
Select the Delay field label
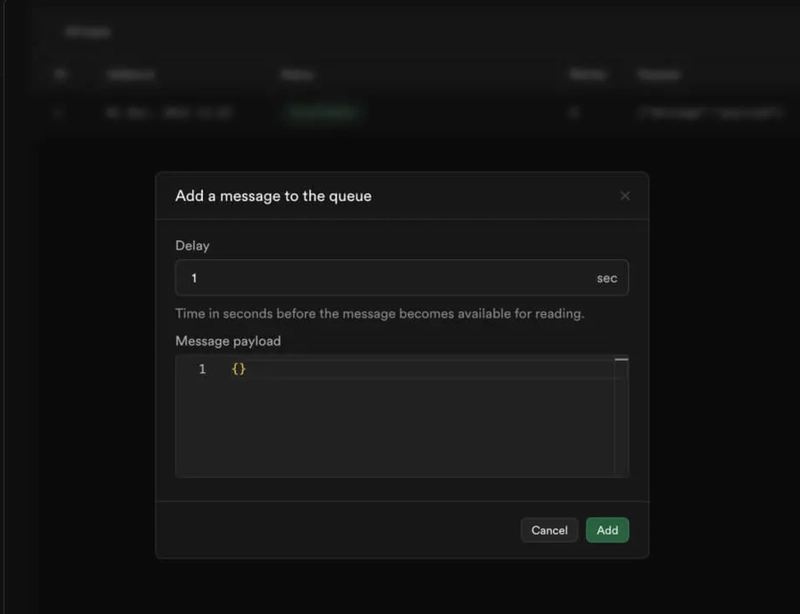(x=192, y=245)
